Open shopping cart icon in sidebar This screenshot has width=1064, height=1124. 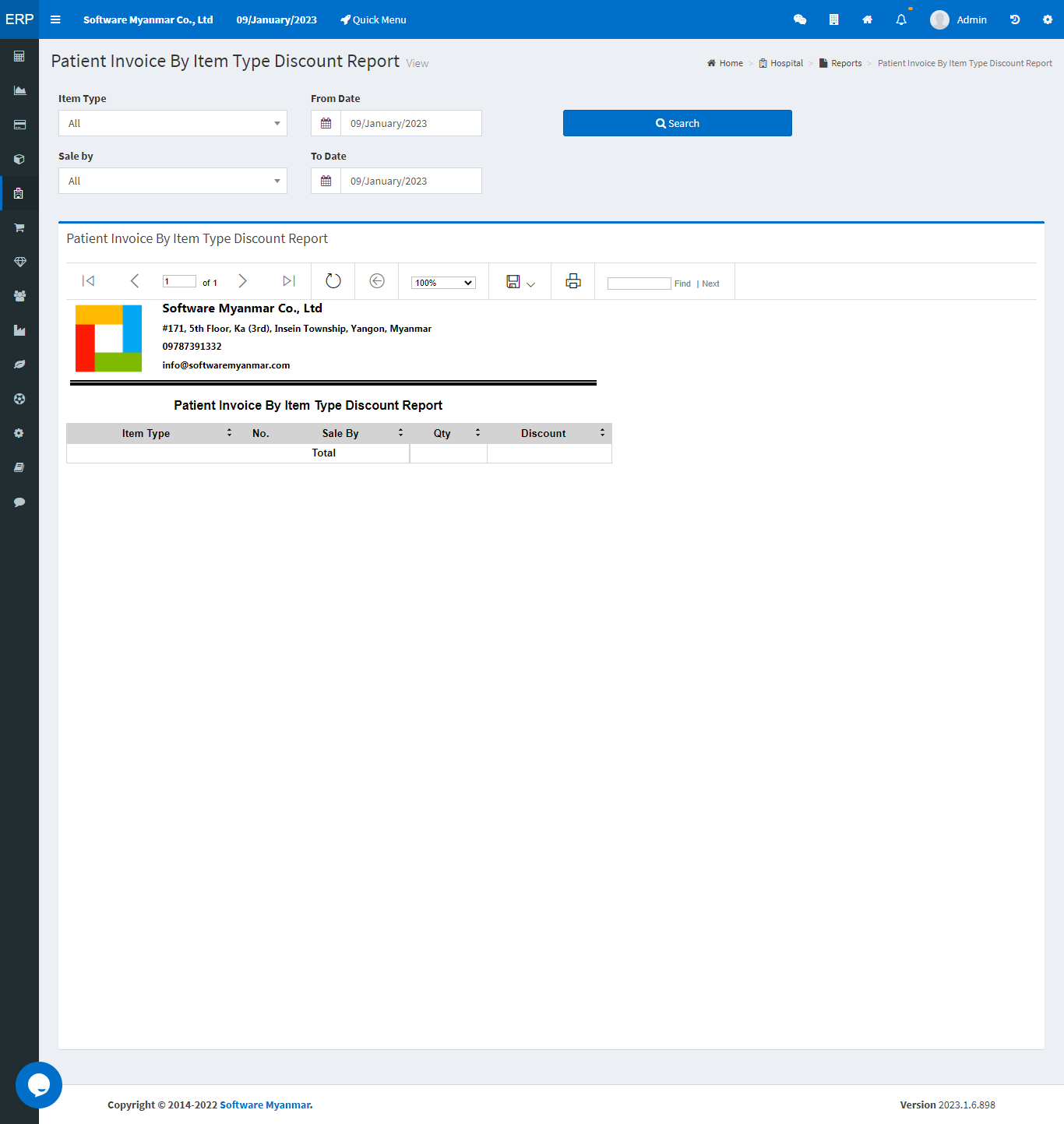[19, 227]
